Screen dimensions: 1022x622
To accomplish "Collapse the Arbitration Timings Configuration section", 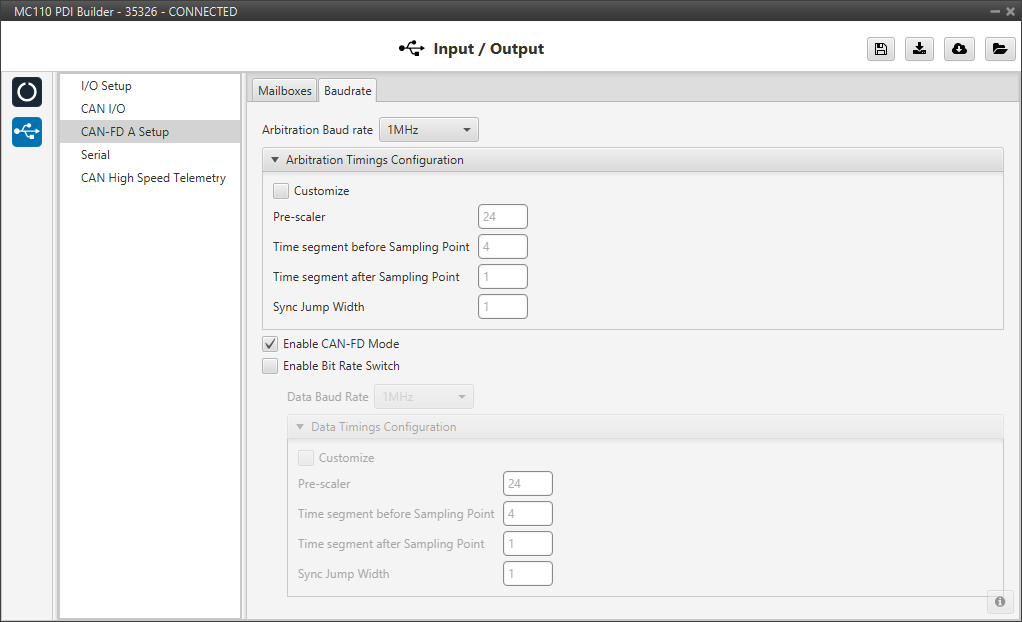I will point(275,160).
